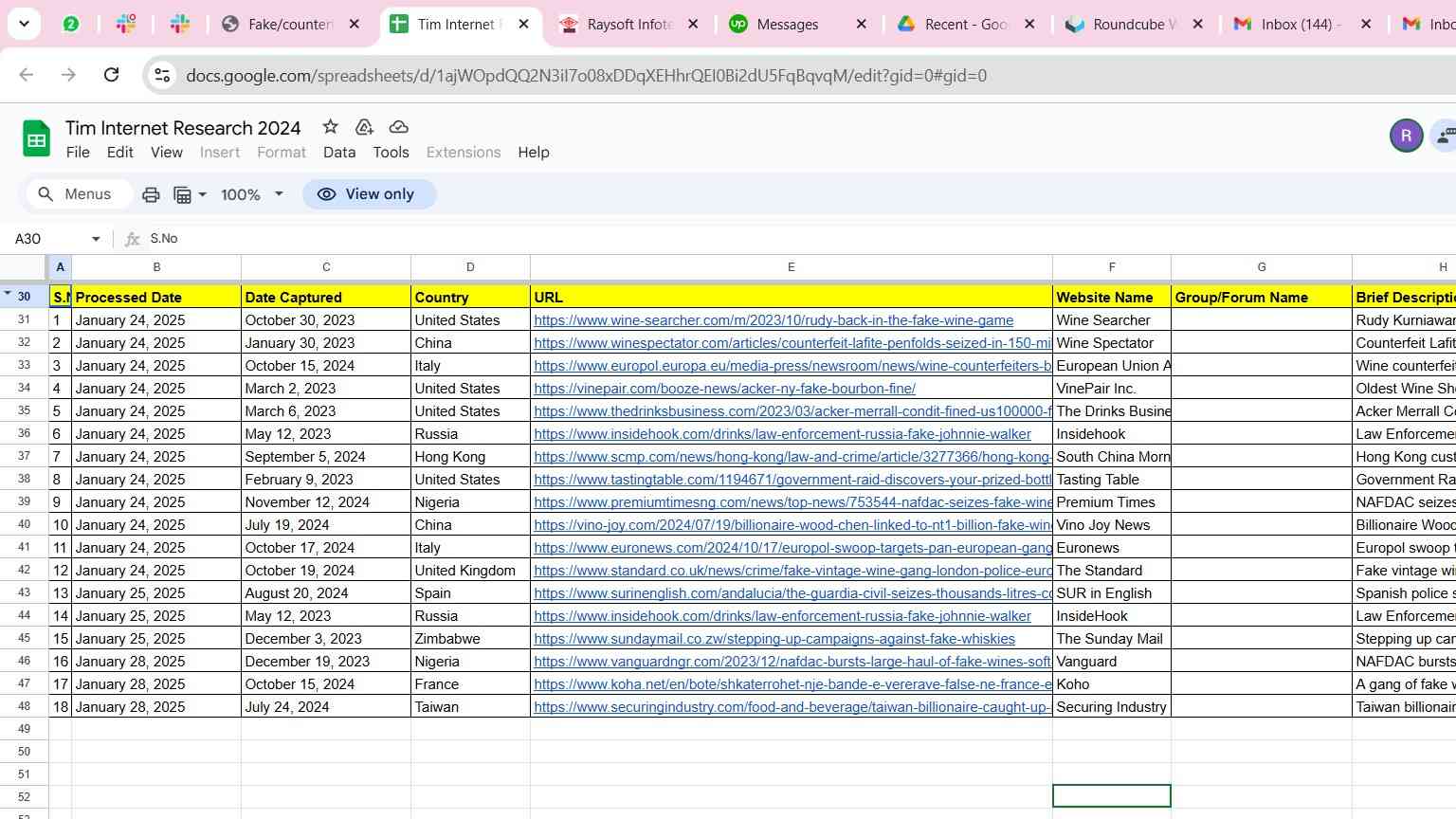Select the Wine Spectator cell

1112,343
